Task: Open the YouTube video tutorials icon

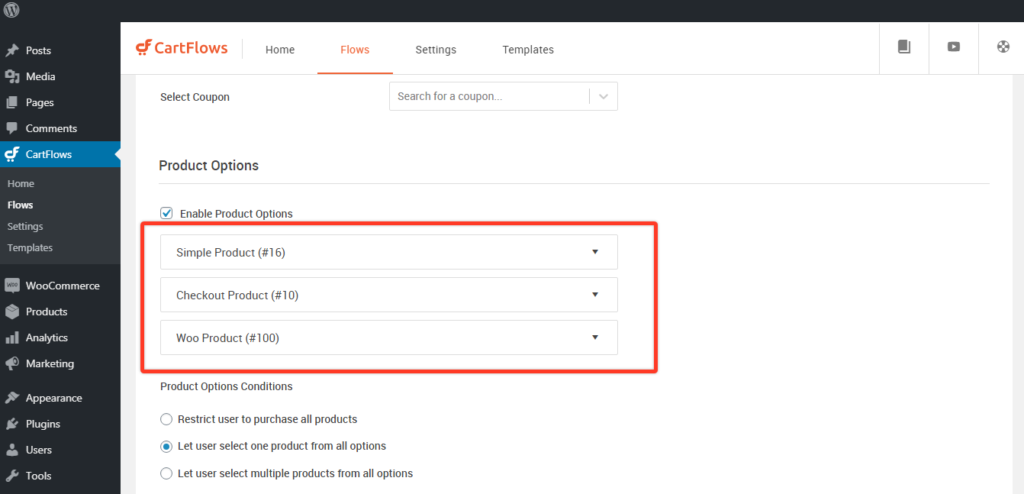Action: point(953,47)
